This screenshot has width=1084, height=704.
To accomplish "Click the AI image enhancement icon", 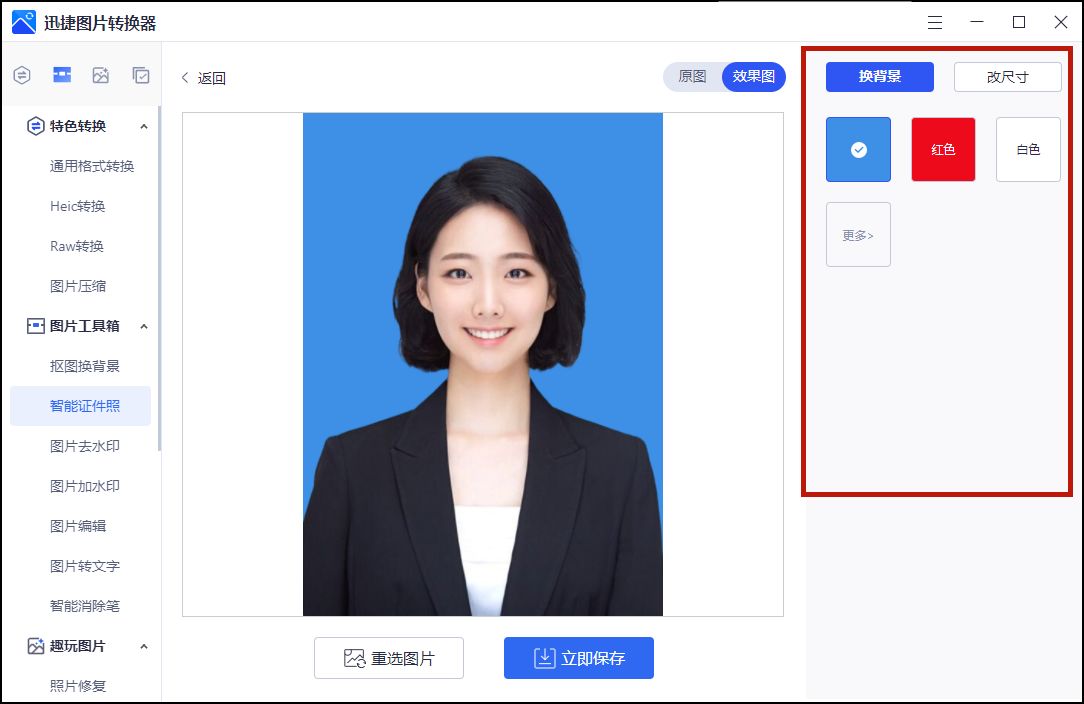I will 101,74.
